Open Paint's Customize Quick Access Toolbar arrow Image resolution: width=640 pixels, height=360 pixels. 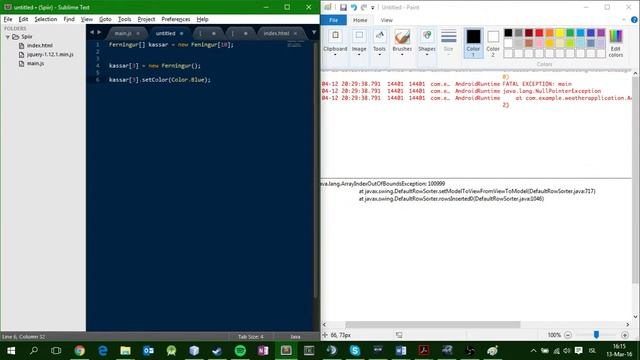373,8
